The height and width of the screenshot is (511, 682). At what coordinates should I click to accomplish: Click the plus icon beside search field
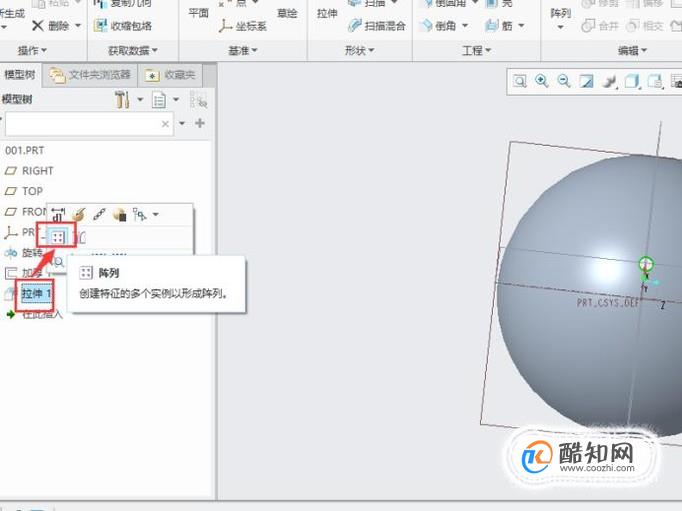(200, 123)
